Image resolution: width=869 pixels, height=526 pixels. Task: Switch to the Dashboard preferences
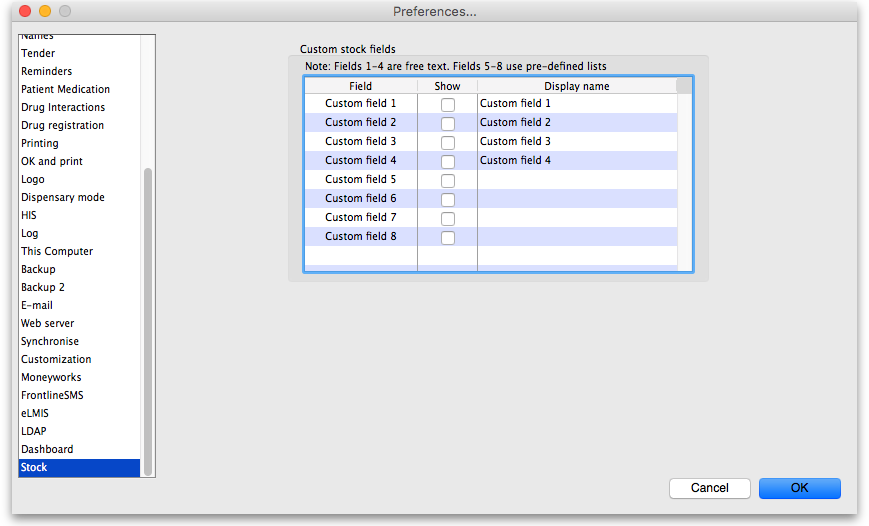click(x=47, y=449)
